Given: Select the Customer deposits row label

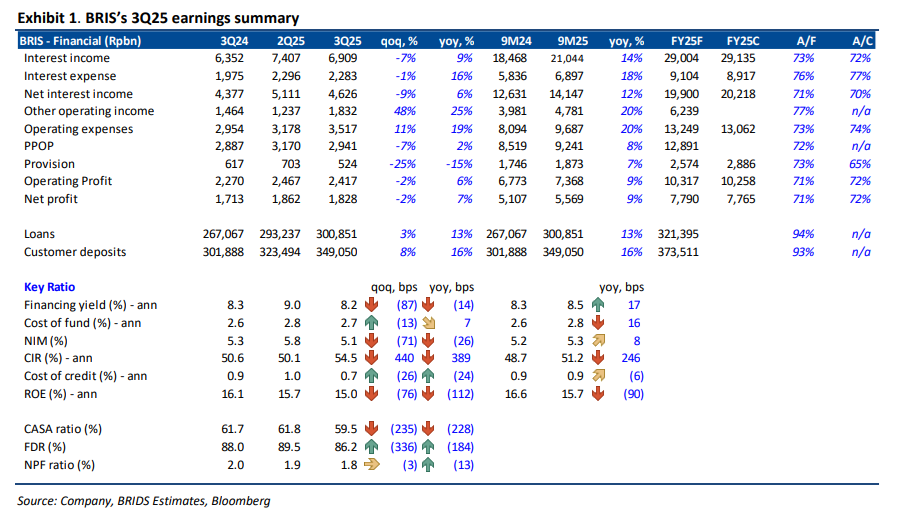Looking at the screenshot, I should (76, 251).
